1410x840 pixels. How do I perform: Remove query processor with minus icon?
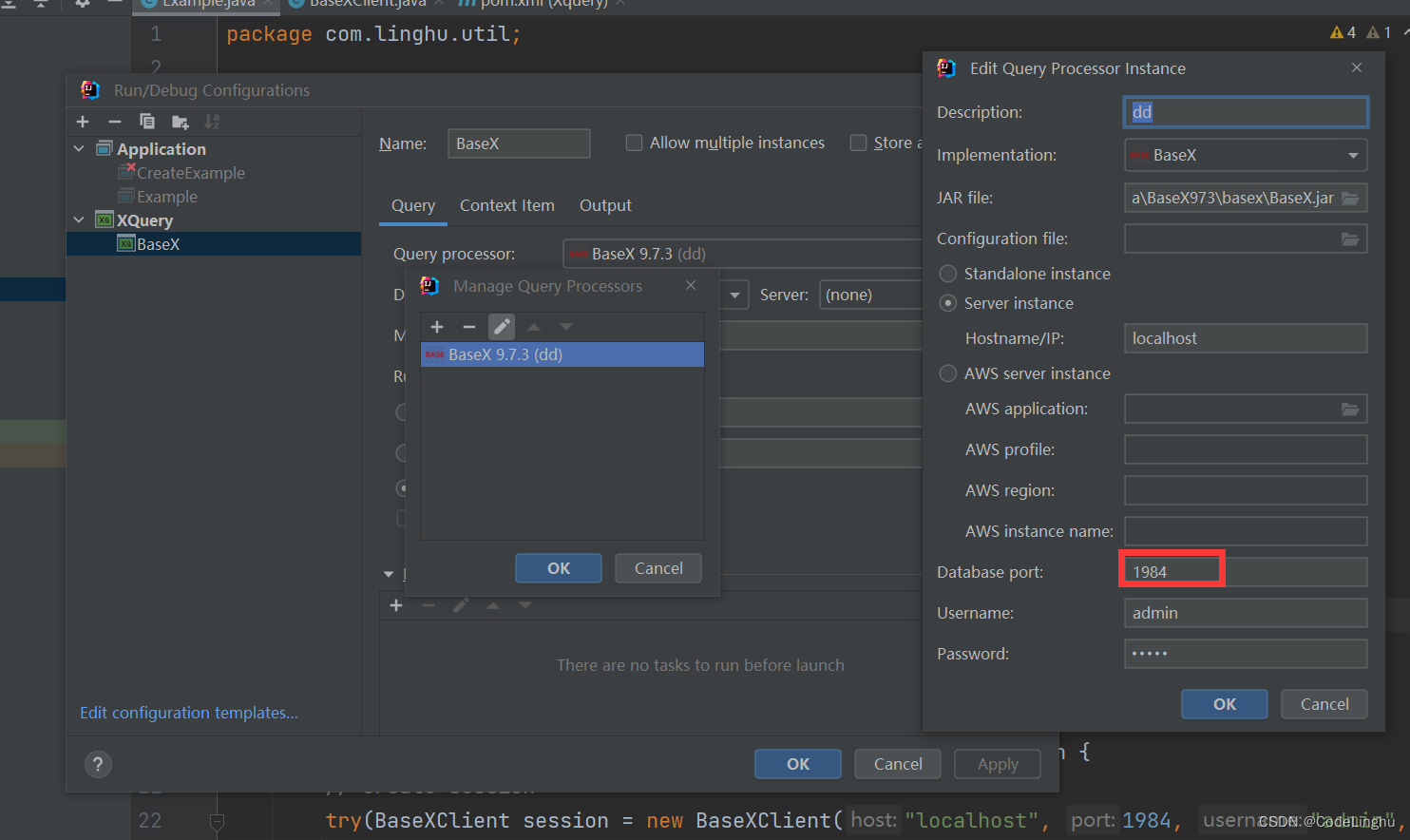469,327
